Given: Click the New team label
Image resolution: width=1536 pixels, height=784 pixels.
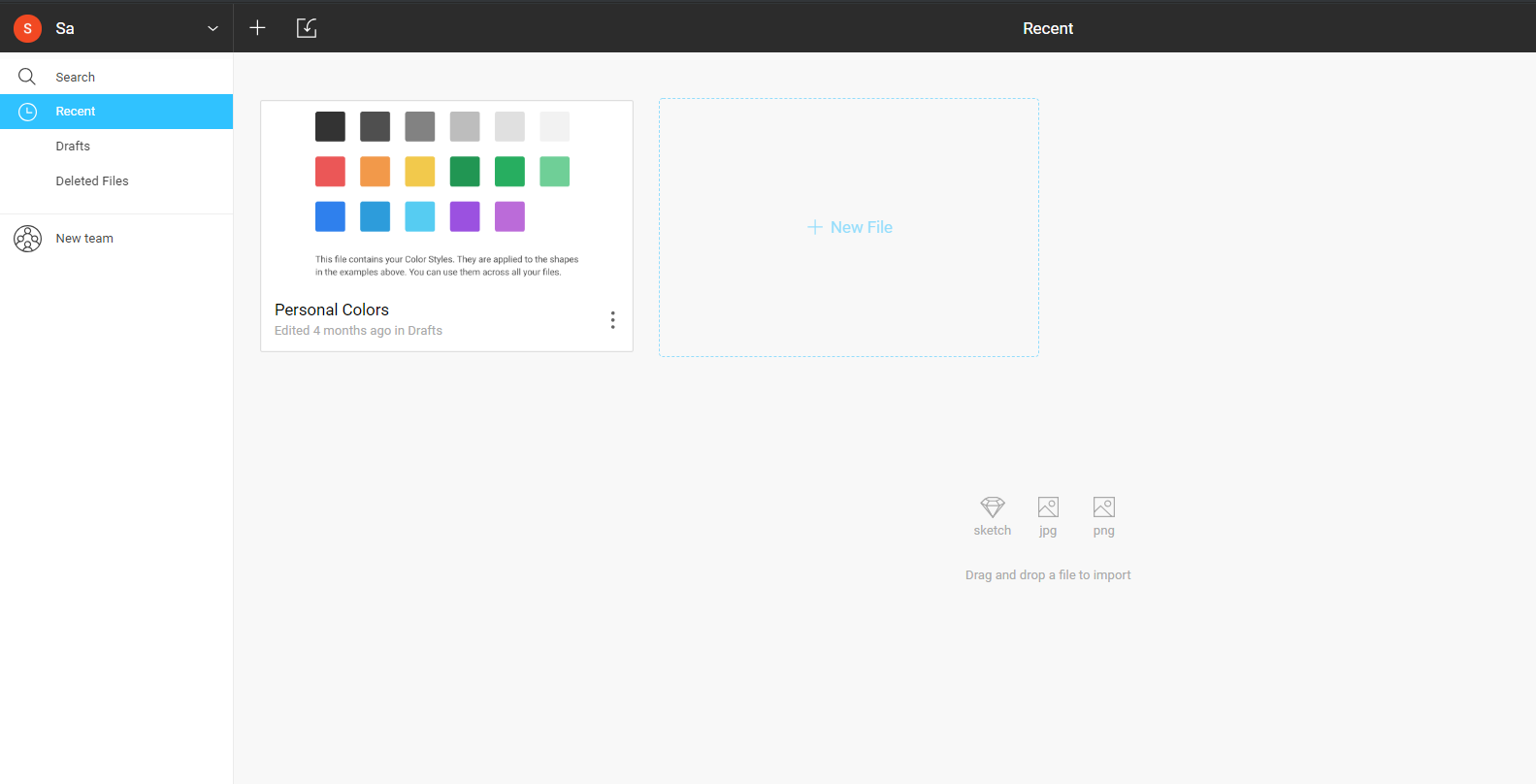Looking at the screenshot, I should (84, 239).
